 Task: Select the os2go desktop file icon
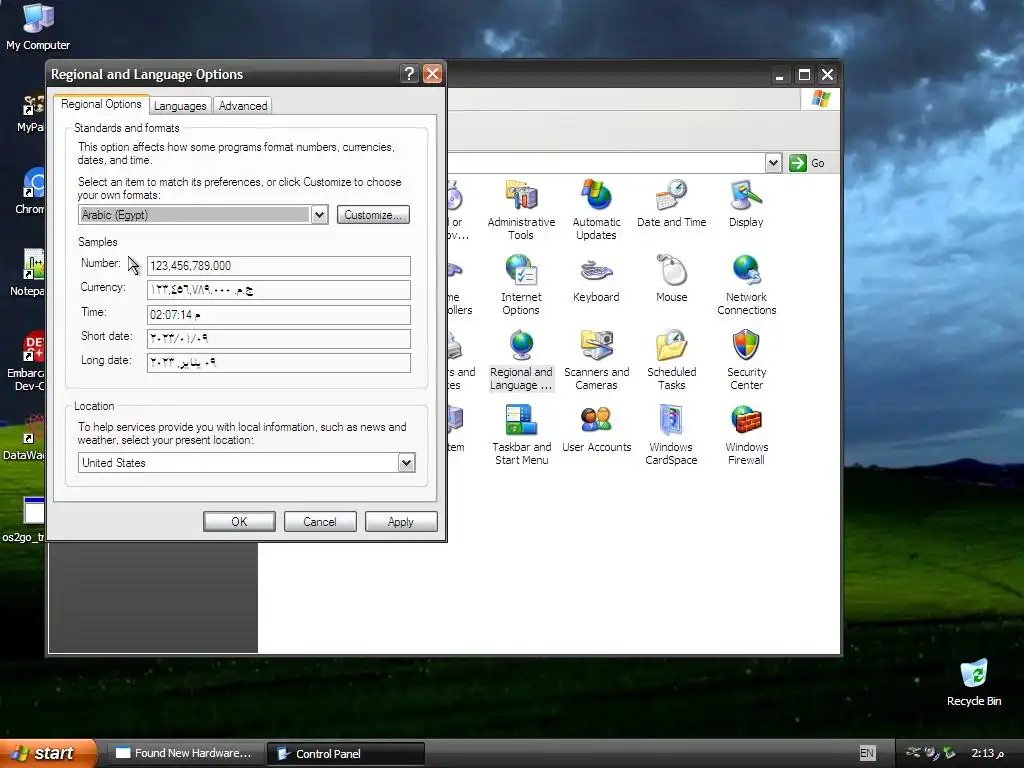point(24,520)
